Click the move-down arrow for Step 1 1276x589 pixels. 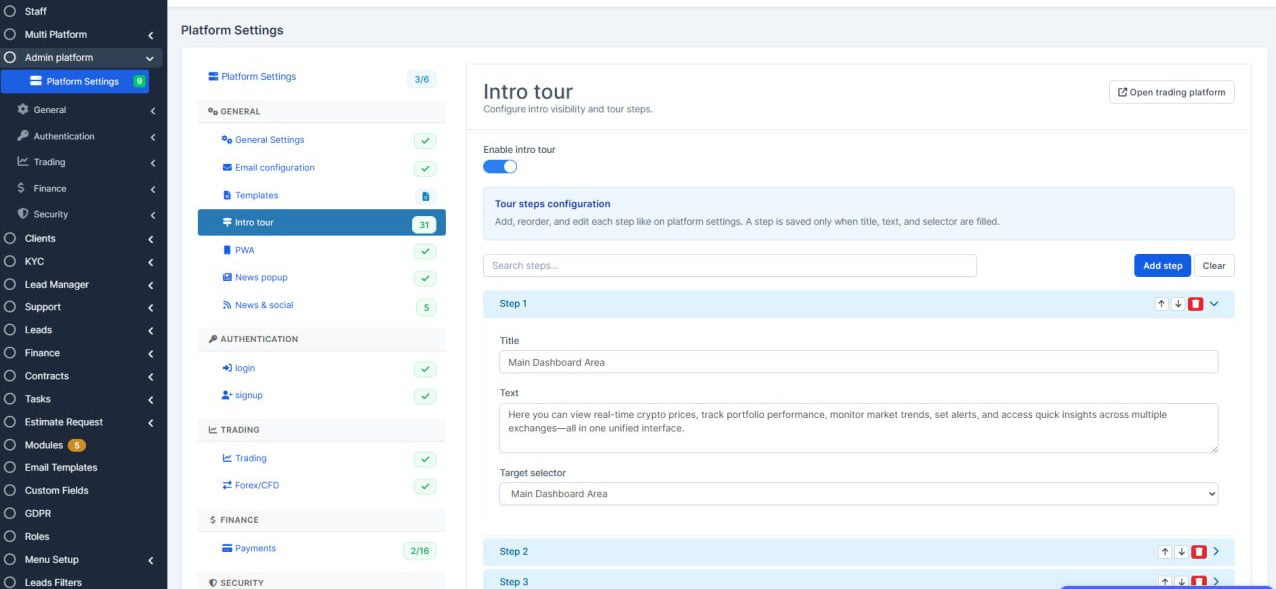click(x=1178, y=304)
